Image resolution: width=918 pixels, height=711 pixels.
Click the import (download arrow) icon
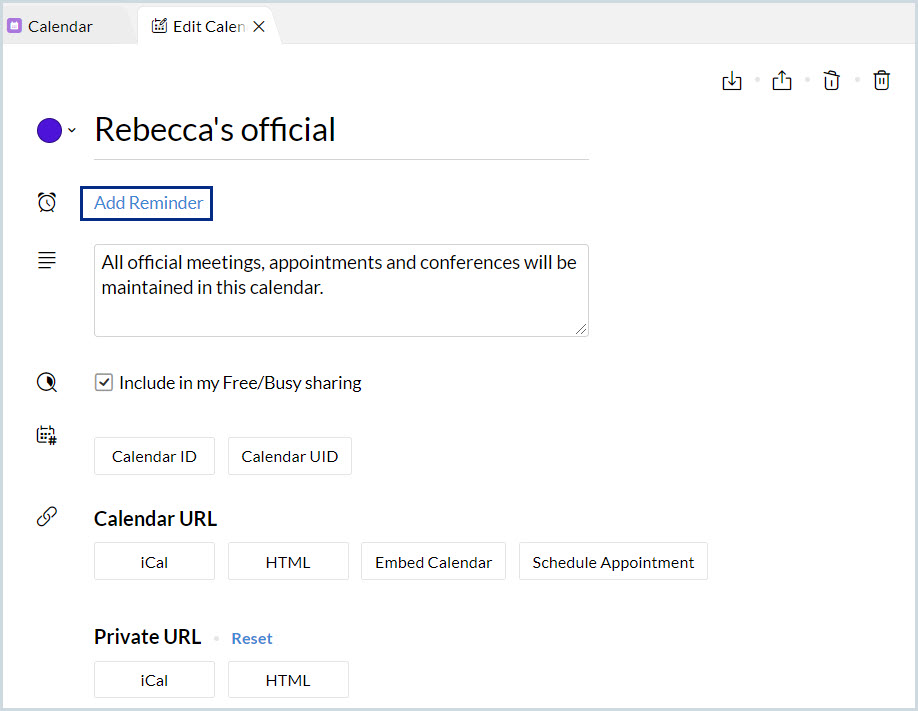click(x=732, y=81)
